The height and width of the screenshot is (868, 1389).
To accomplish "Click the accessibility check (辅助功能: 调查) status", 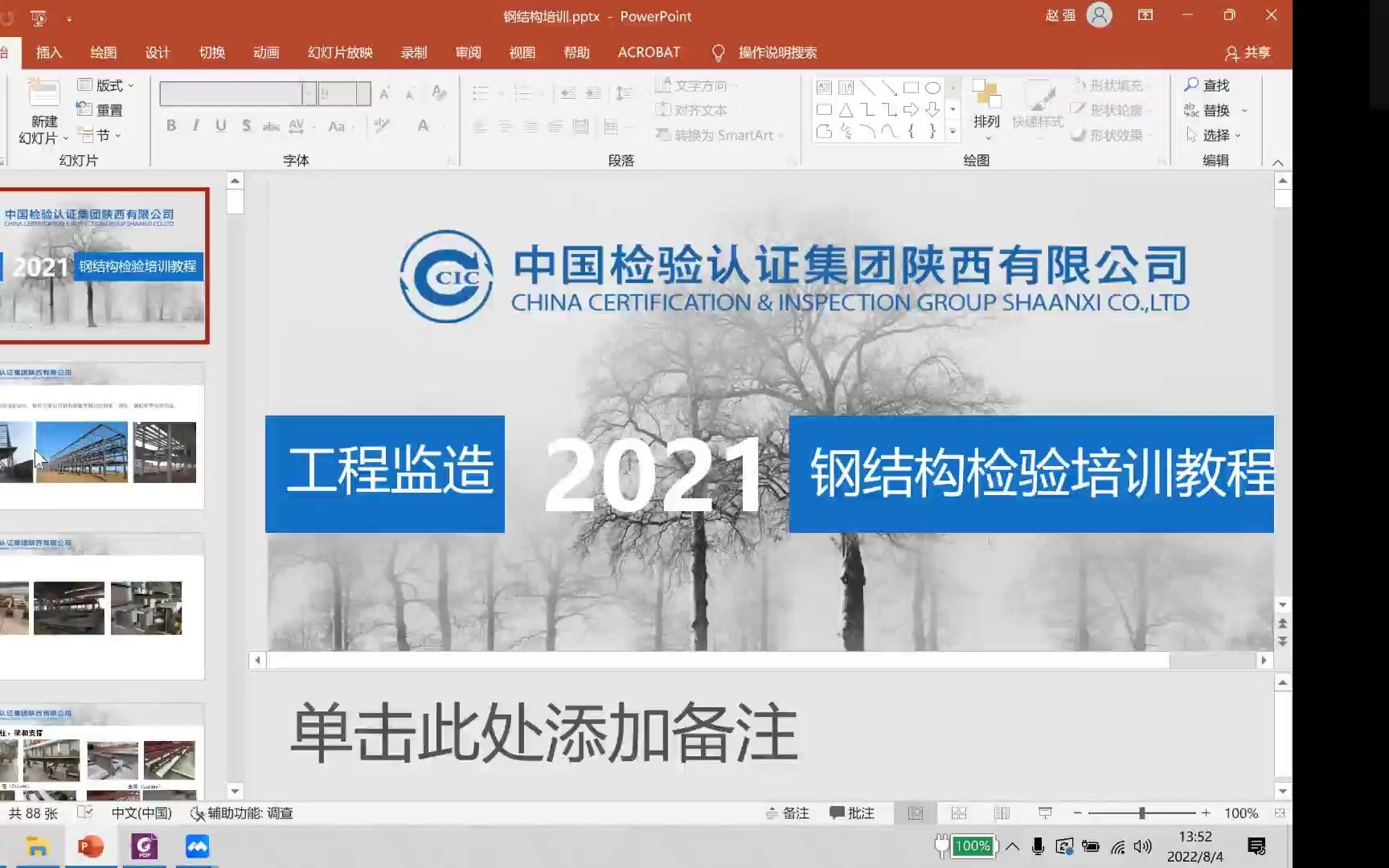I will click(x=242, y=813).
